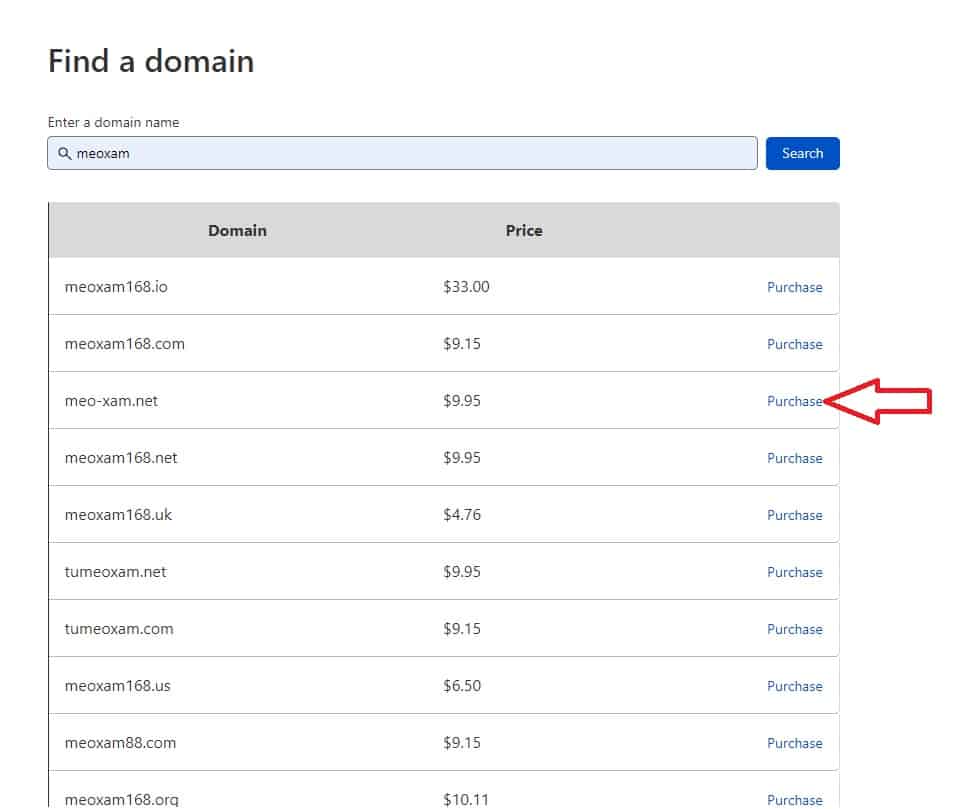Image resolution: width=961 pixels, height=809 pixels.
Task: Purchase the meoxam168.com domain
Action: click(x=794, y=344)
